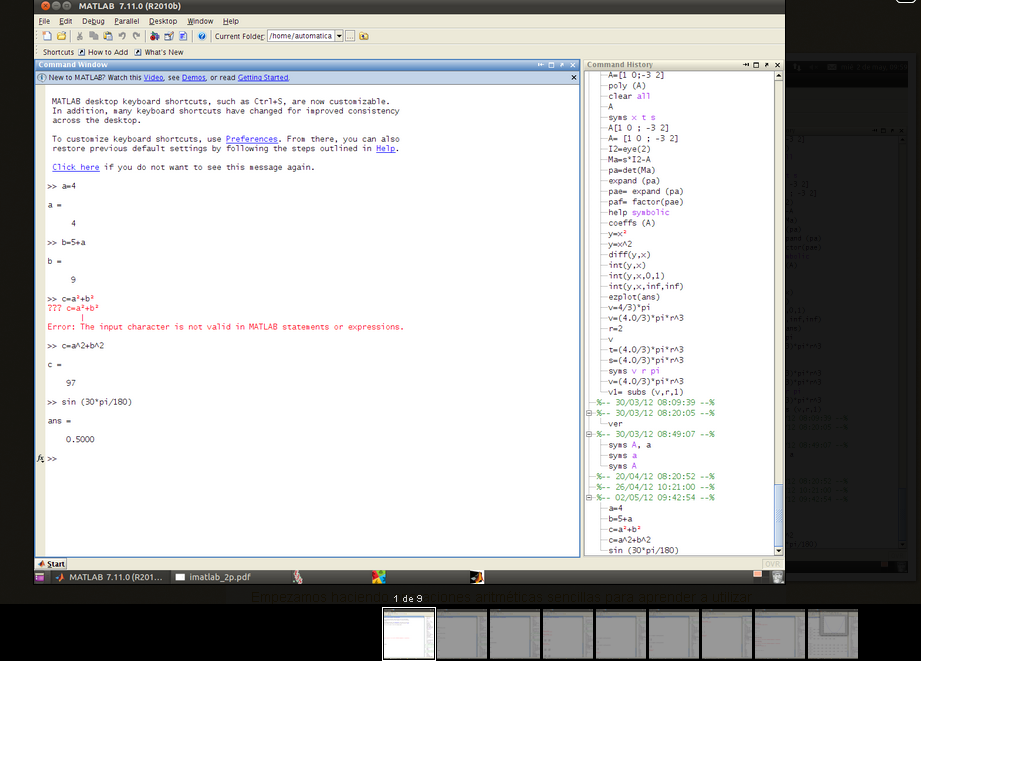1024x768 pixels.
Task: Click the What's New shortcut
Action: coord(159,52)
